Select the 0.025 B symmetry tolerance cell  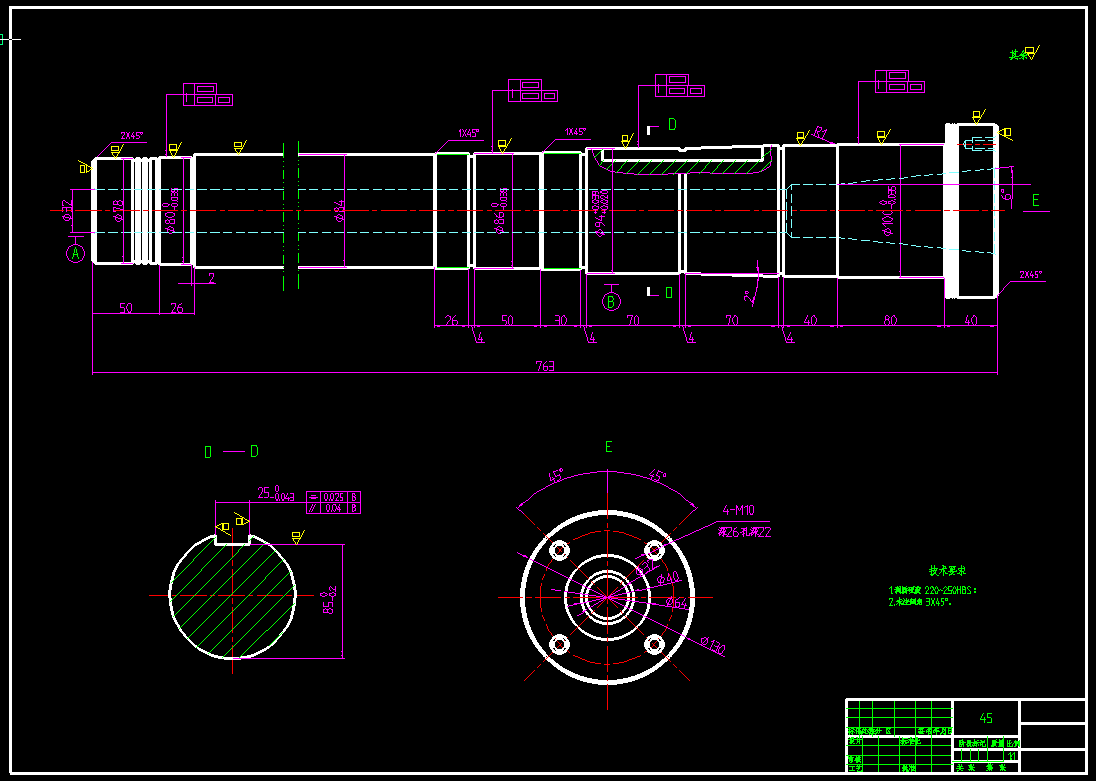click(x=333, y=497)
